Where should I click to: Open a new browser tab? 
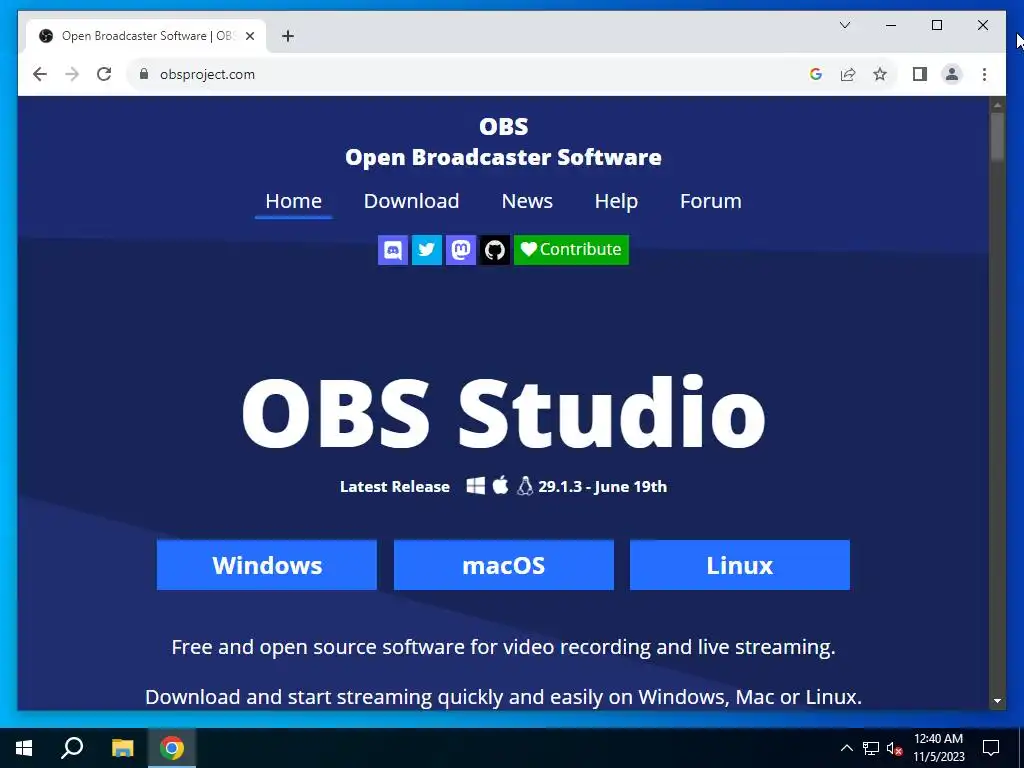point(288,36)
